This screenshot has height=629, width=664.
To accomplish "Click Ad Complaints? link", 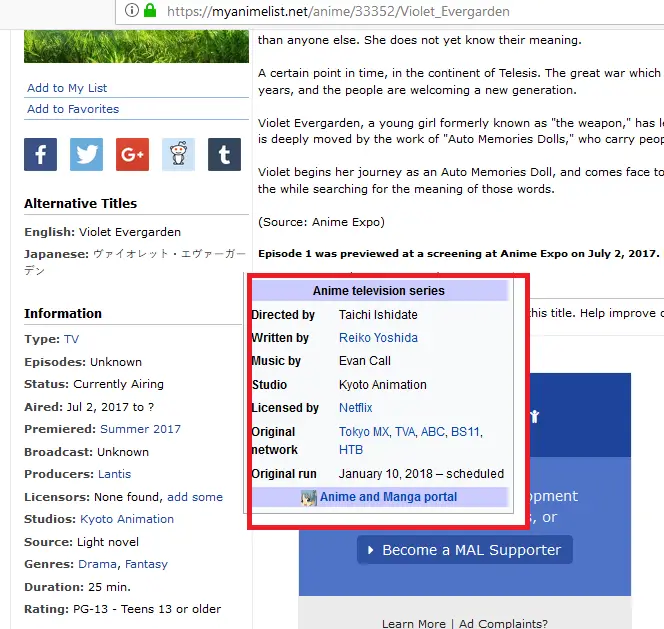I will click(503, 623).
